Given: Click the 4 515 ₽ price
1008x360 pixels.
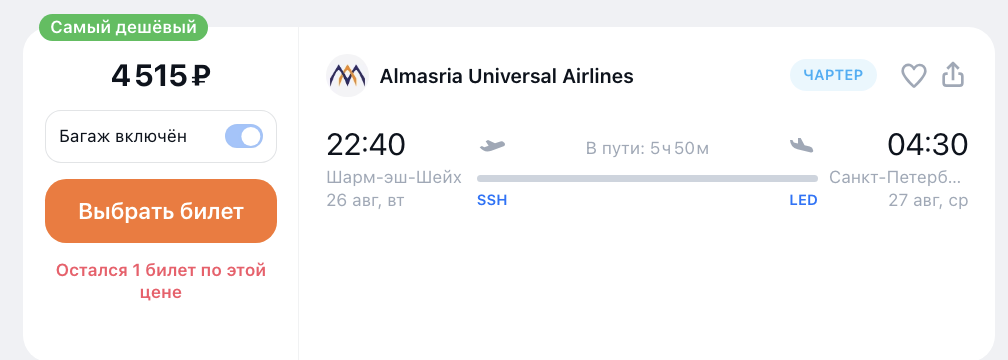Looking at the screenshot, I should coord(161,76).
